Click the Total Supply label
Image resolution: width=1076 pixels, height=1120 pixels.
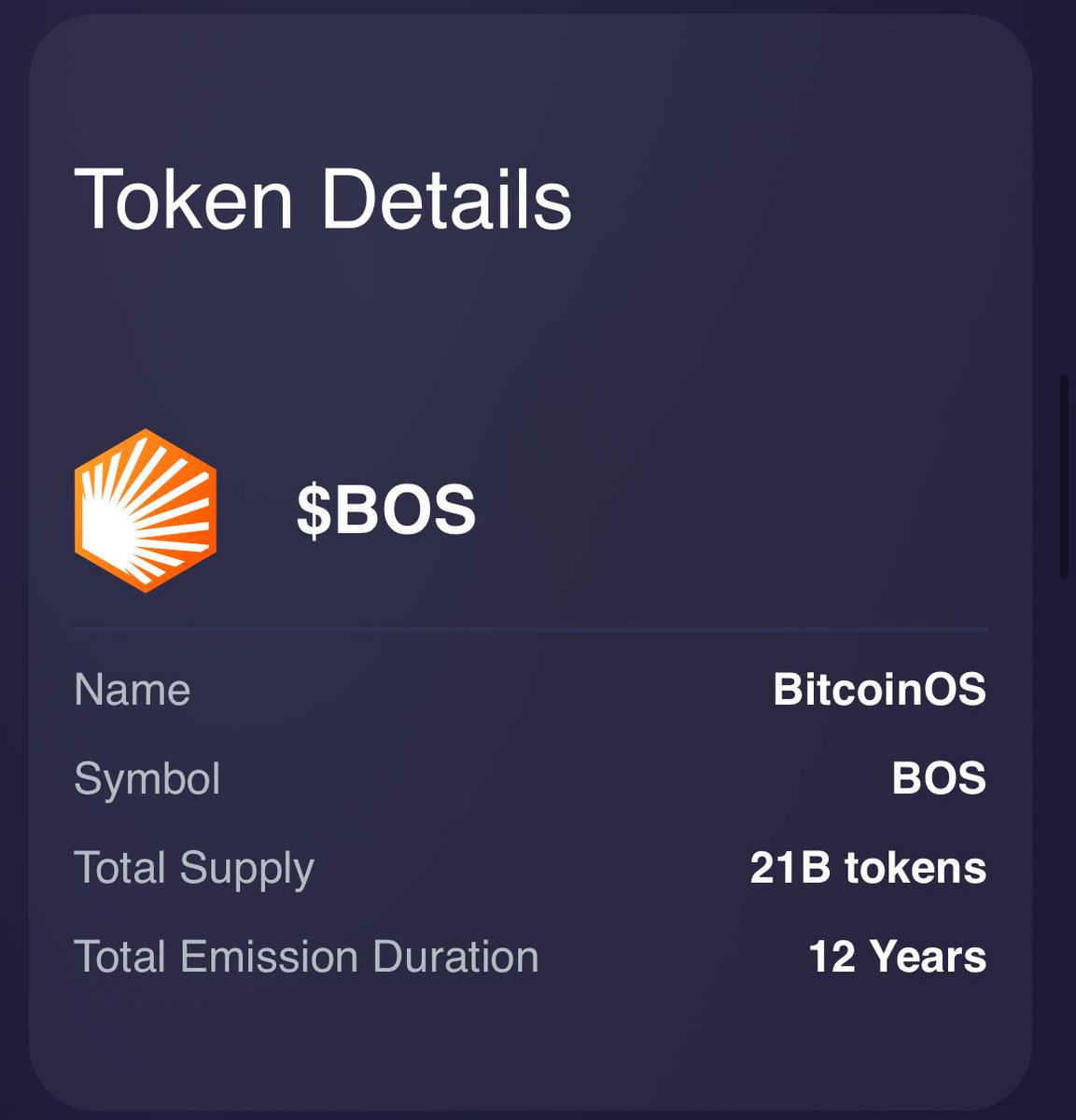tap(194, 868)
